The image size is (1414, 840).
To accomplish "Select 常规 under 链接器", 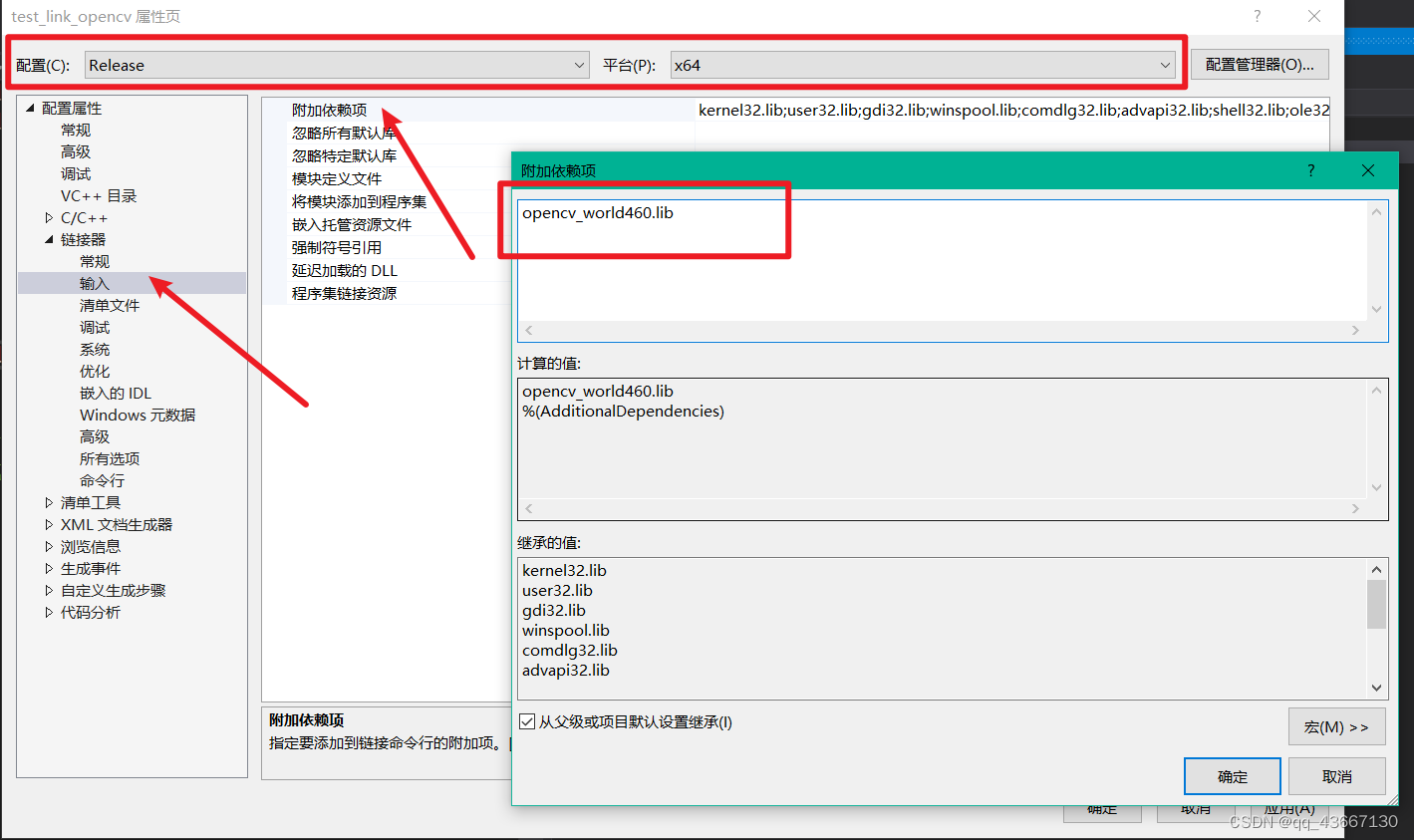I will coord(95,261).
